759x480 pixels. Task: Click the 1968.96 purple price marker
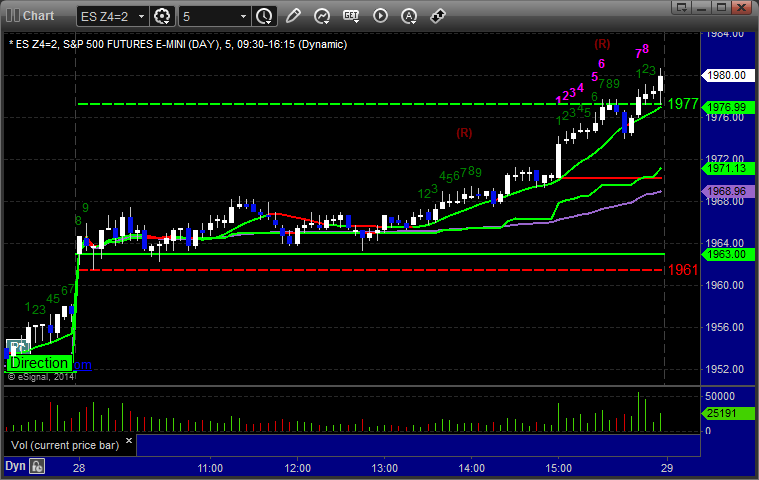pyautogui.click(x=728, y=191)
